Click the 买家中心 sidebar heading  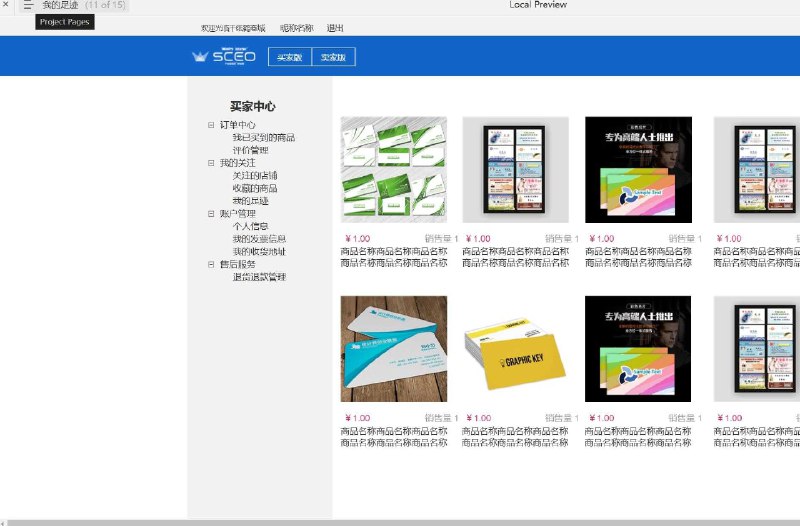(253, 106)
